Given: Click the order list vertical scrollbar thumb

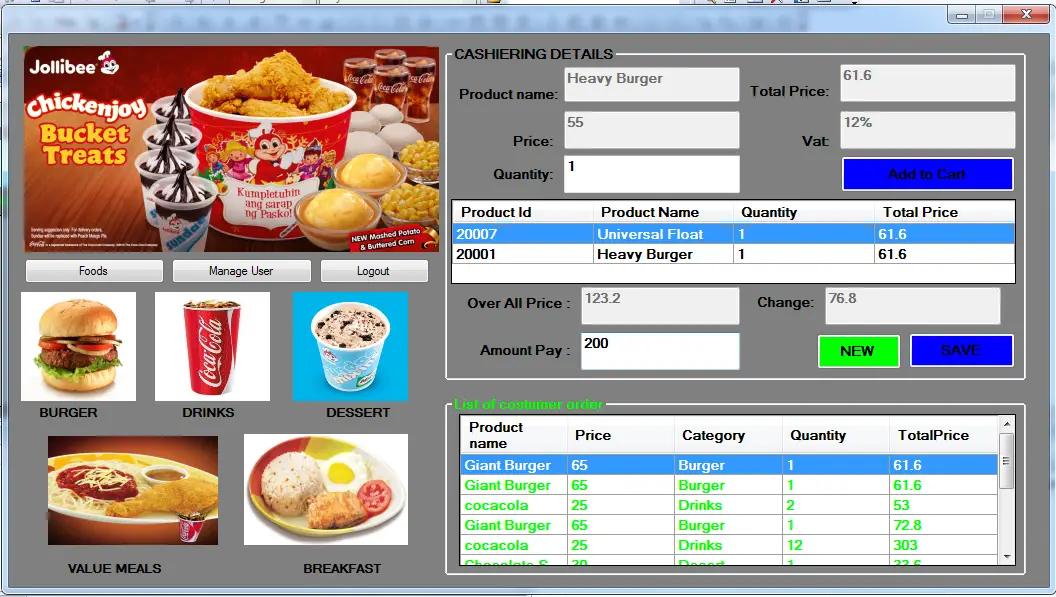Looking at the screenshot, I should [1007, 461].
